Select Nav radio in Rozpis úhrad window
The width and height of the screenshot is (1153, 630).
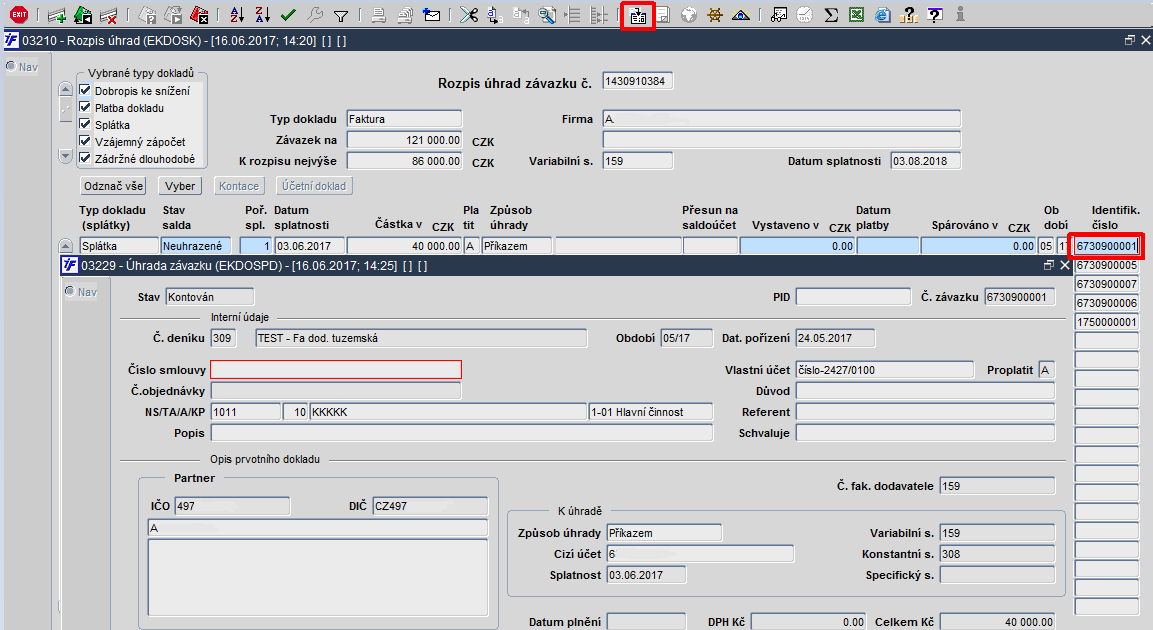click(x=11, y=66)
